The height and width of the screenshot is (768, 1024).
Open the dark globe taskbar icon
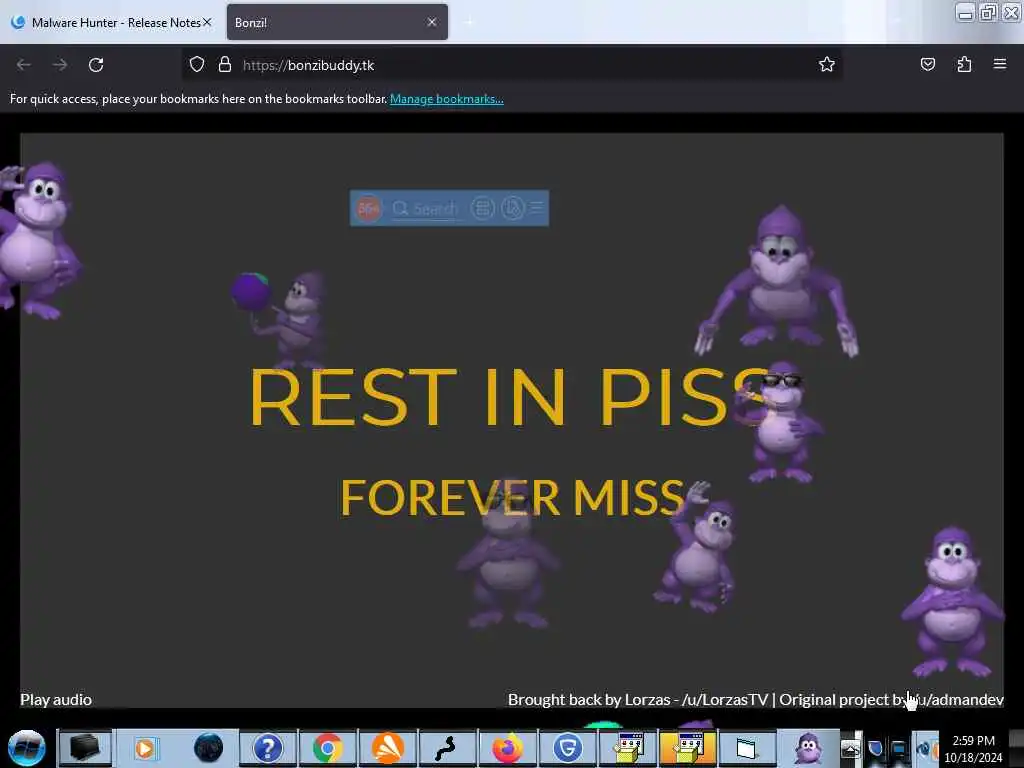tap(208, 748)
